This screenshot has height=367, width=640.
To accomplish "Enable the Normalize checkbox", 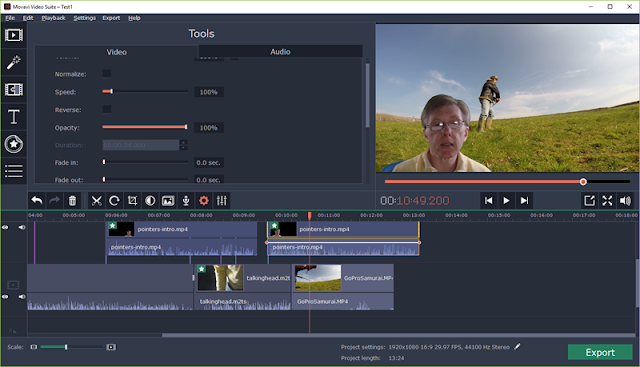I will [x=107, y=73].
